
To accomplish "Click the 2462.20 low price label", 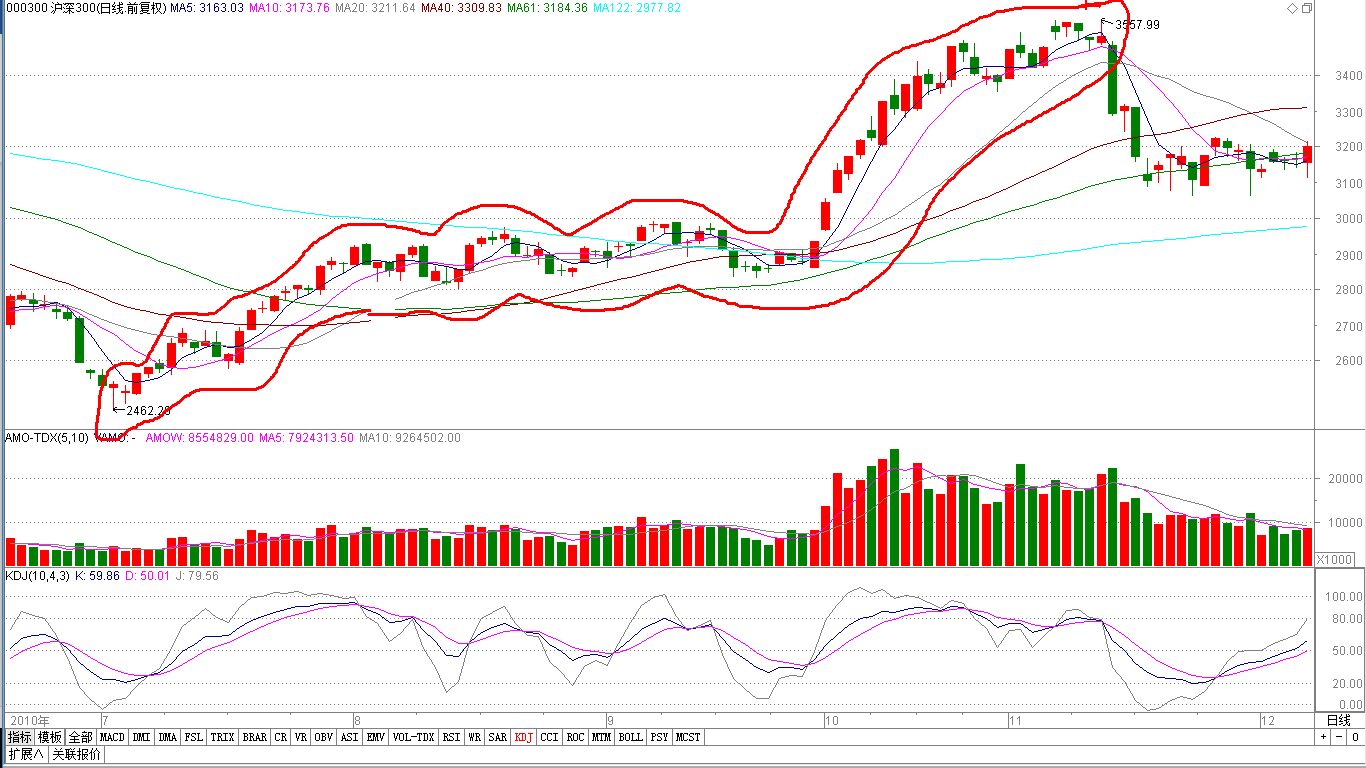I will point(149,410).
